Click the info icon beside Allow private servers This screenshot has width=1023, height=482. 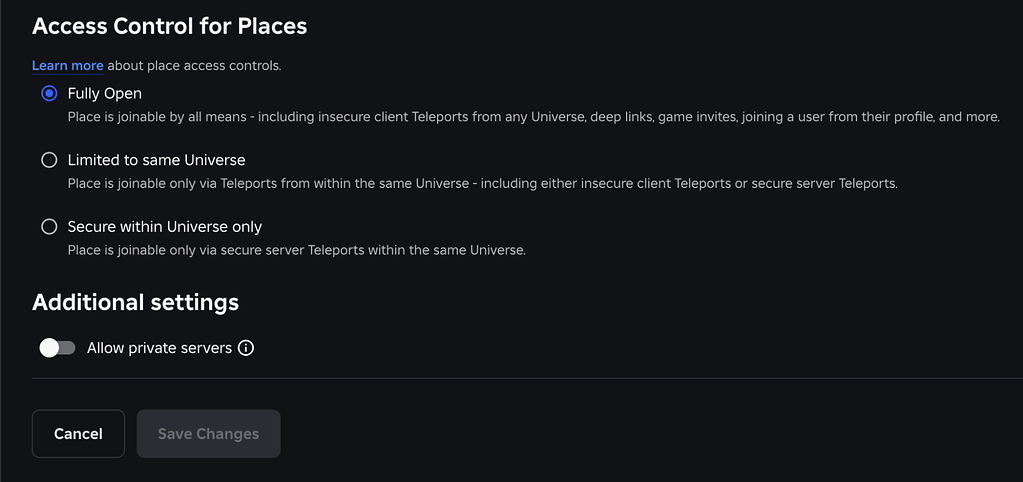coord(246,348)
